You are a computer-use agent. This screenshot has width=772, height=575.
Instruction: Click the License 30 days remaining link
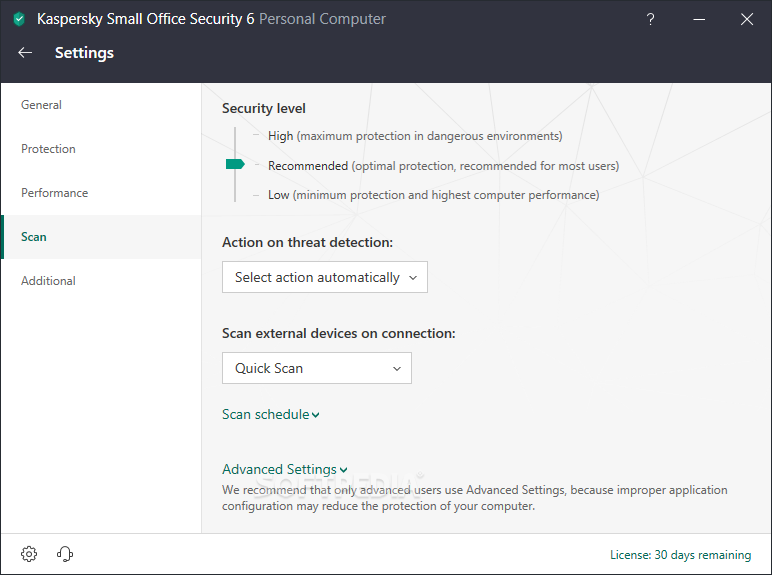(680, 555)
